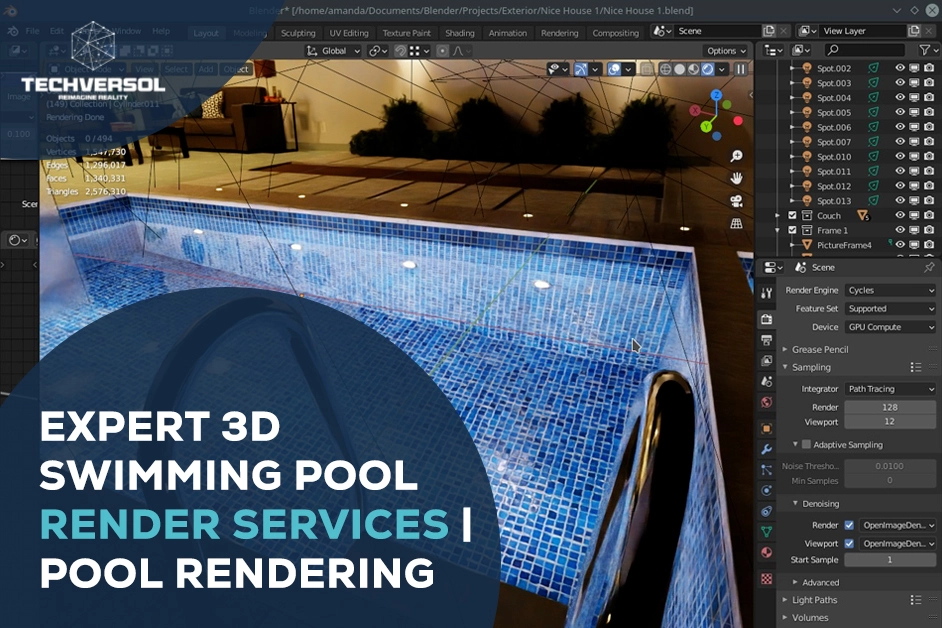Click the search magnifier in the outliner
Image resolution: width=942 pixels, height=628 pixels.
coord(833,50)
